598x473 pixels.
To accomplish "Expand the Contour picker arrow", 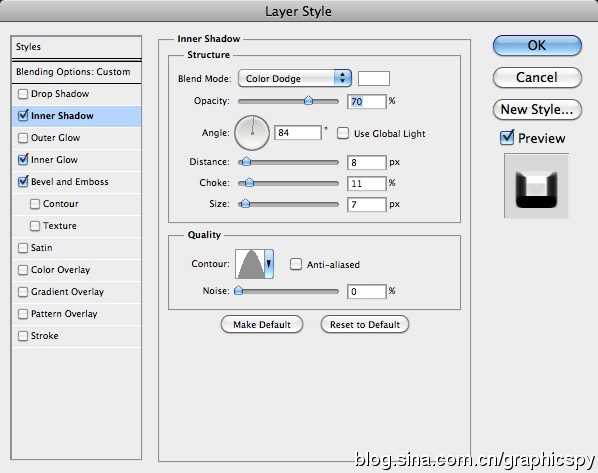I will (269, 264).
